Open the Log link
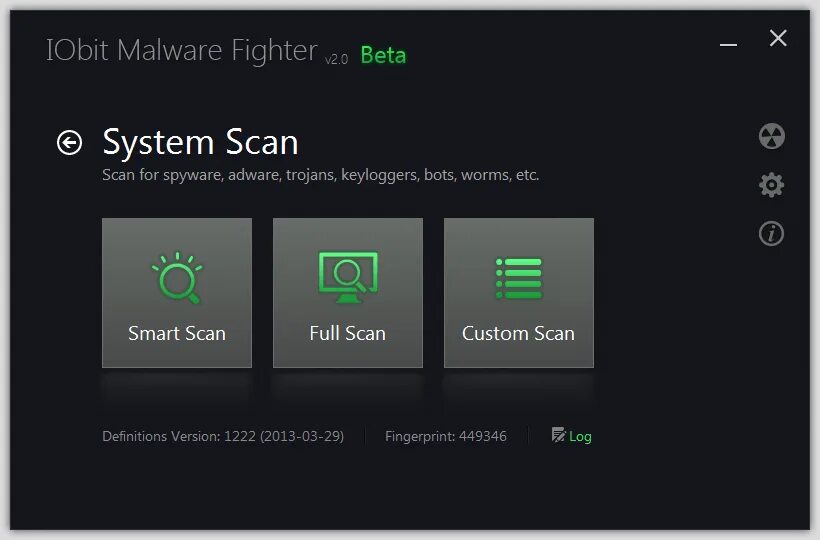 coord(580,436)
